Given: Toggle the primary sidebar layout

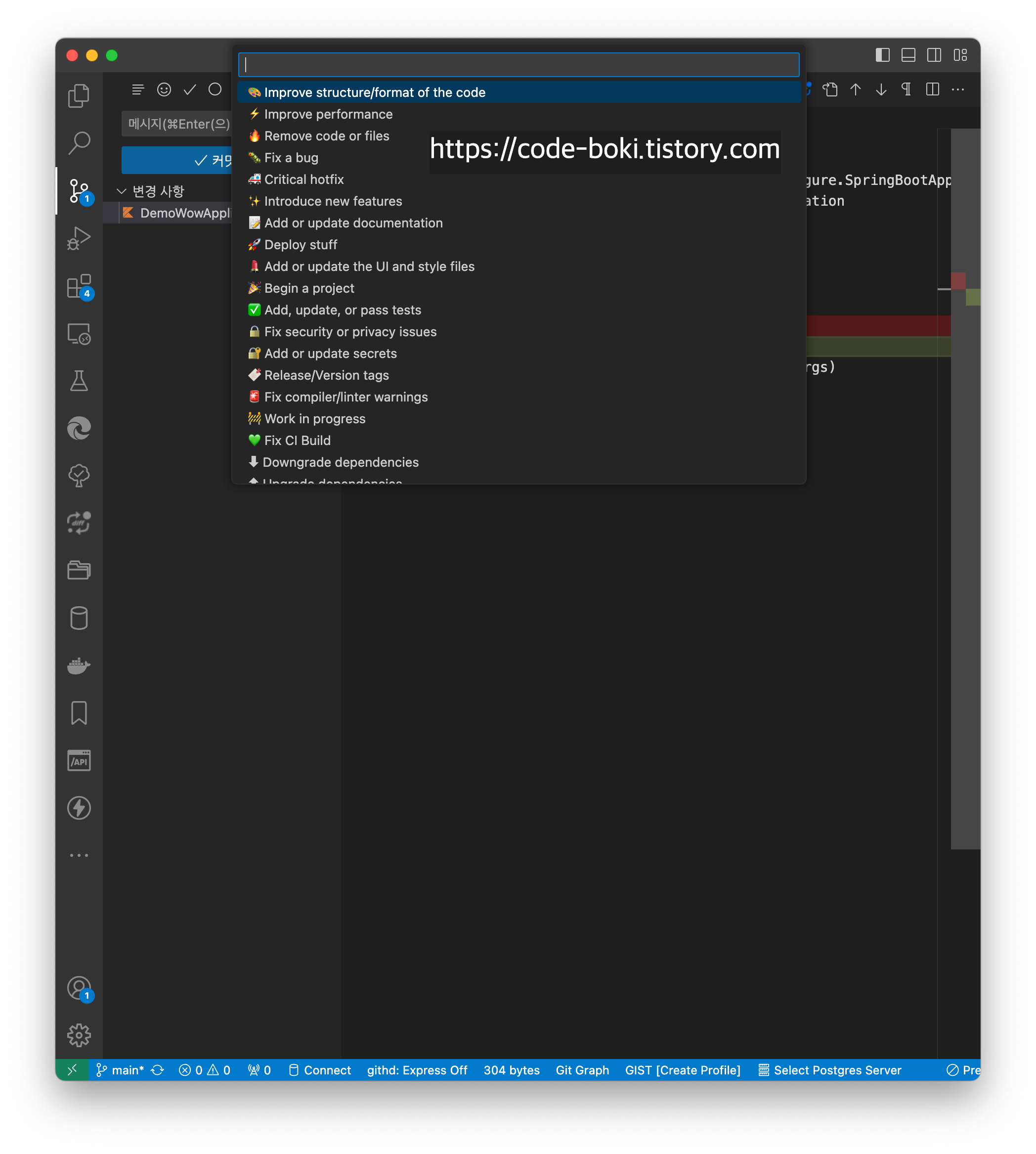Looking at the screenshot, I should click(882, 55).
